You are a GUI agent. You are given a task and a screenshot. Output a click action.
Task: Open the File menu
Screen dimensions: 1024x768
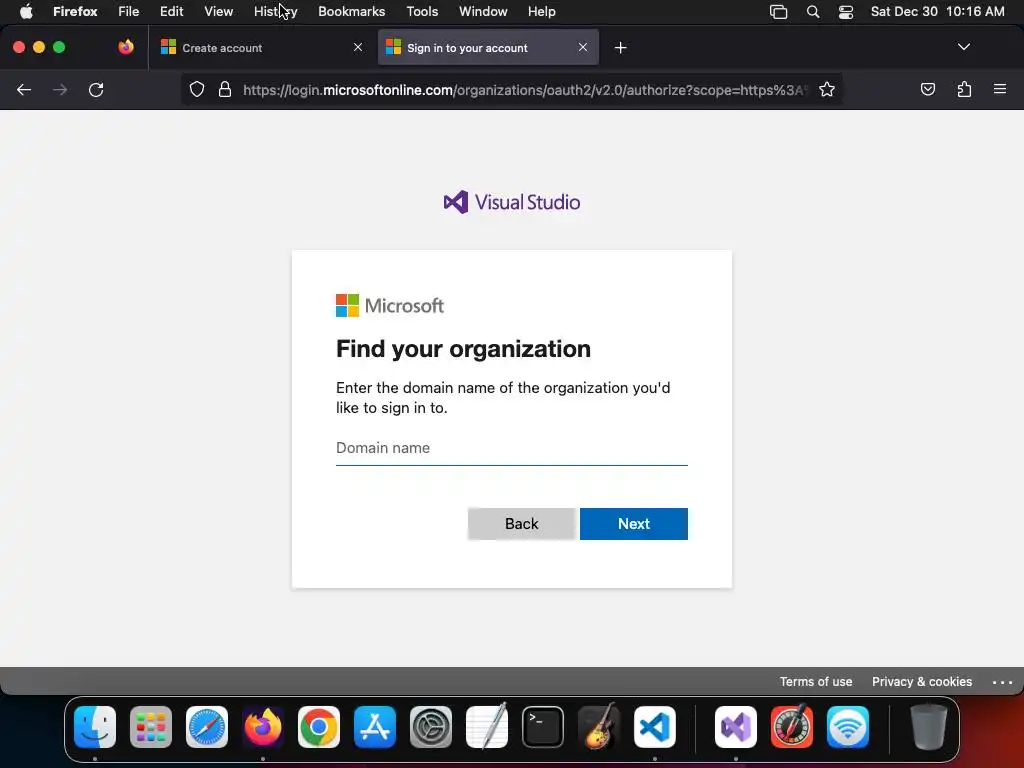point(129,12)
